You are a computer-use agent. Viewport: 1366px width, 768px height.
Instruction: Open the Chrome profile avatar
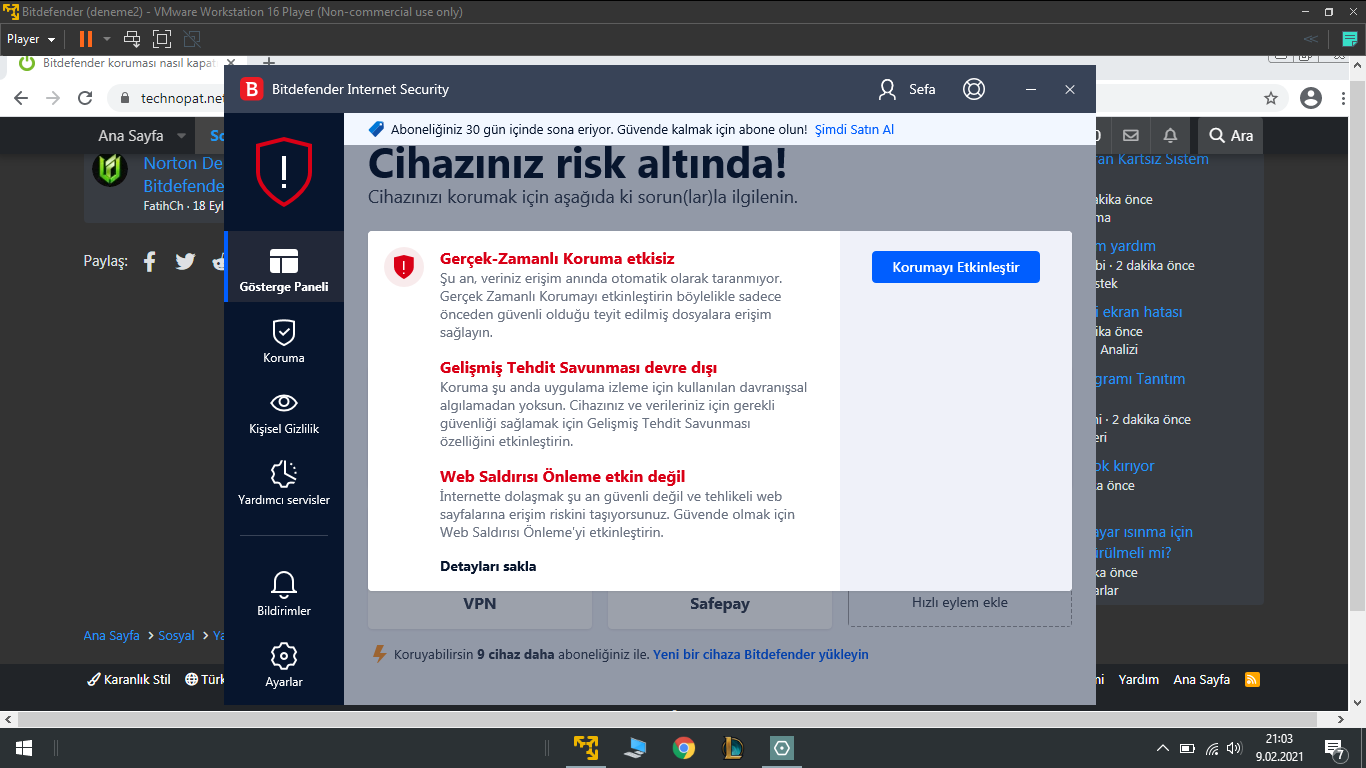point(1311,98)
